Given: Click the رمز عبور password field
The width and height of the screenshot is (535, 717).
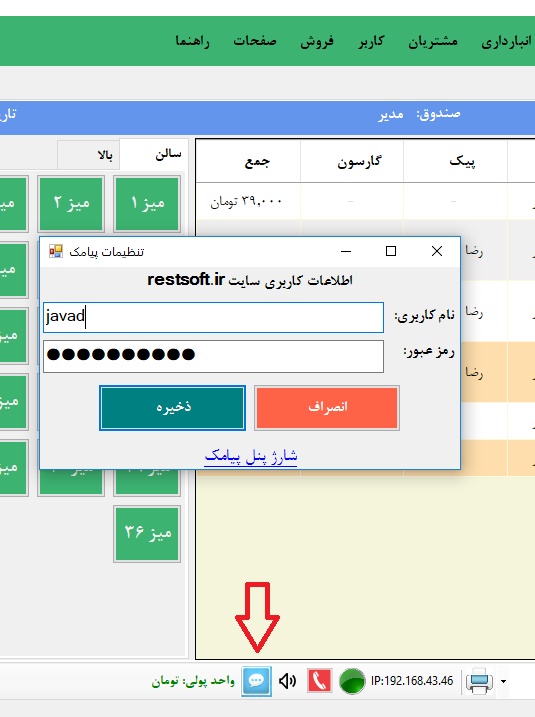Looking at the screenshot, I should pyautogui.click(x=213, y=356).
